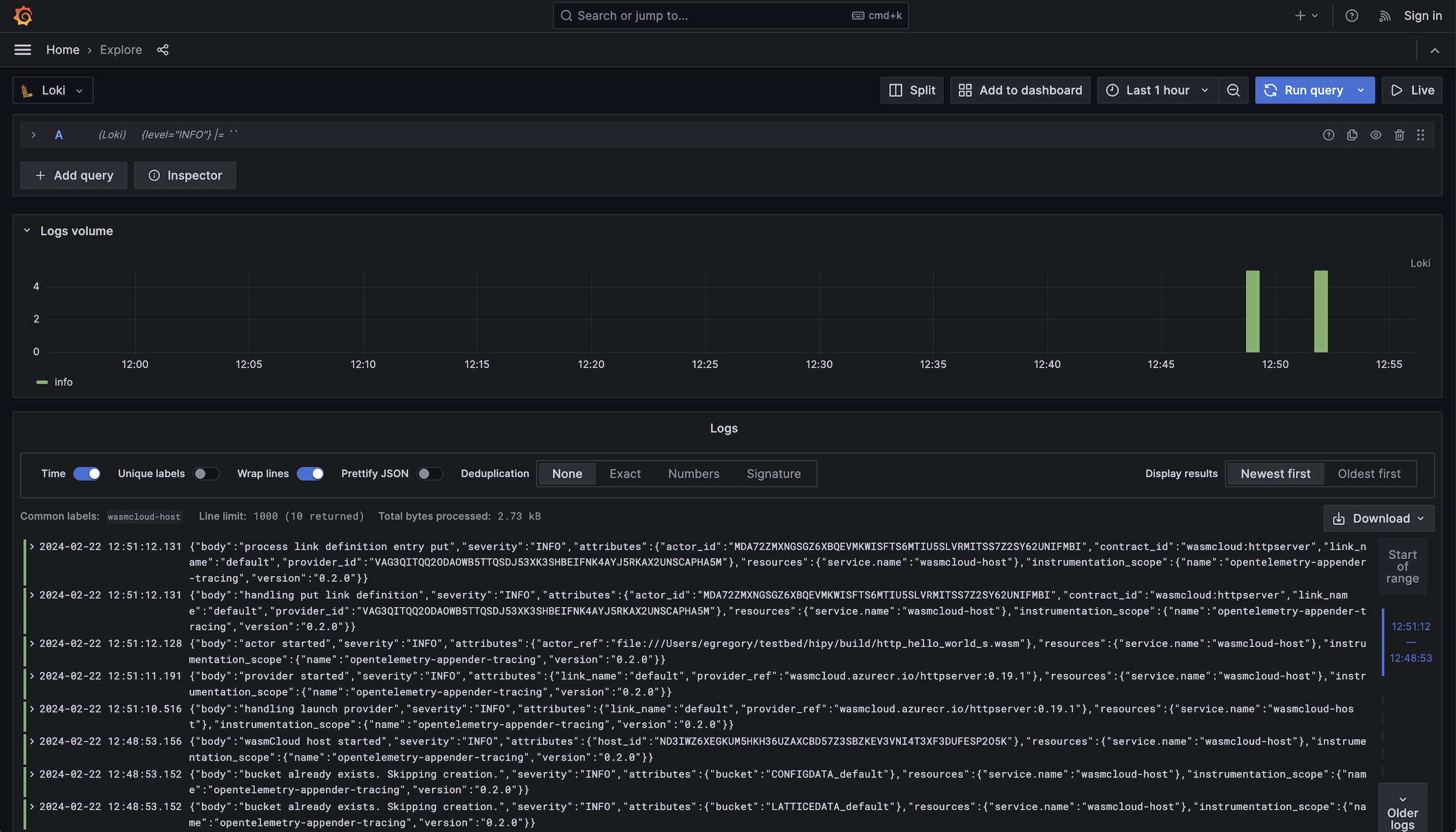This screenshot has width=1456, height=832.
Task: Open the Grafana home logo icon
Action: pos(22,16)
